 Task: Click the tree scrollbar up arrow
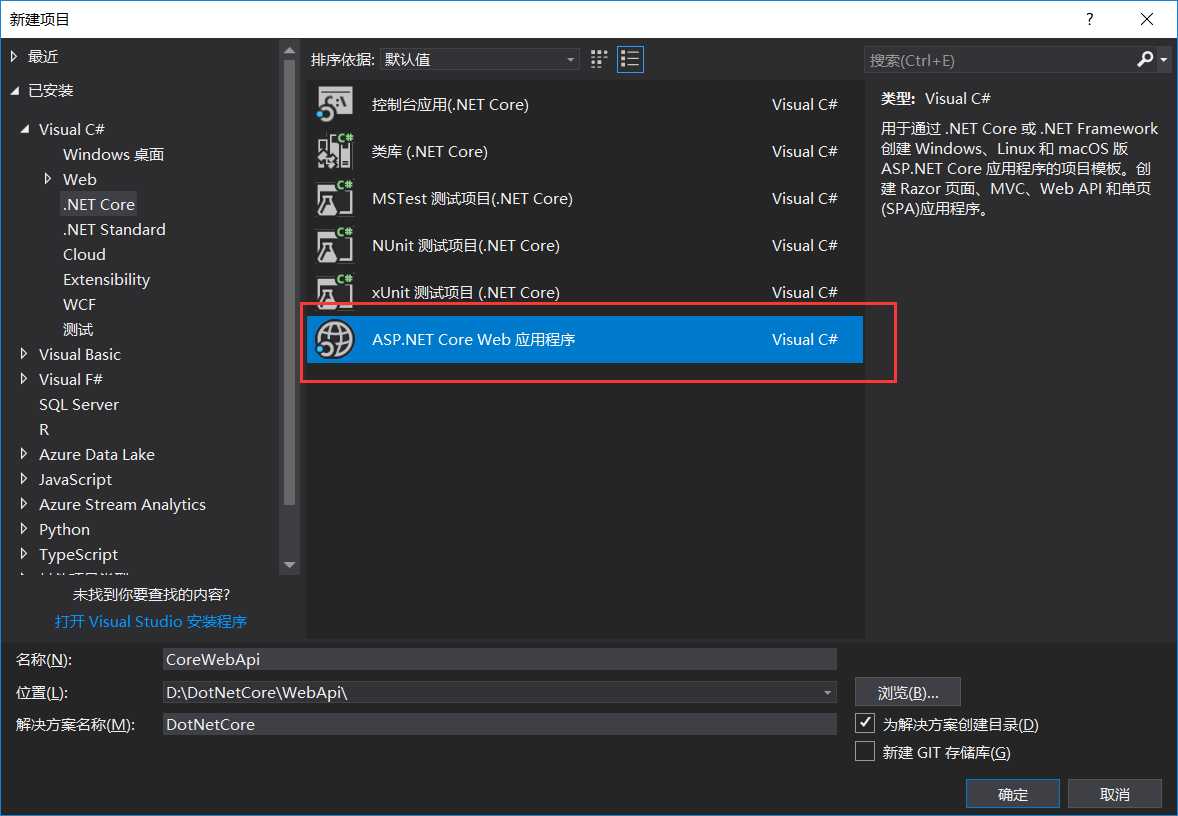[289, 51]
